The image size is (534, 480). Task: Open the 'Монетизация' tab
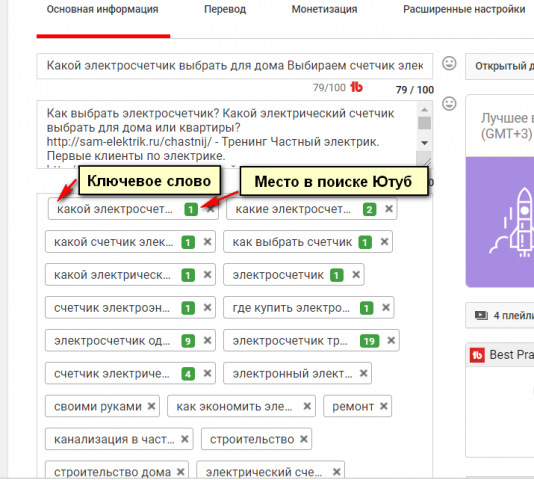(324, 9)
